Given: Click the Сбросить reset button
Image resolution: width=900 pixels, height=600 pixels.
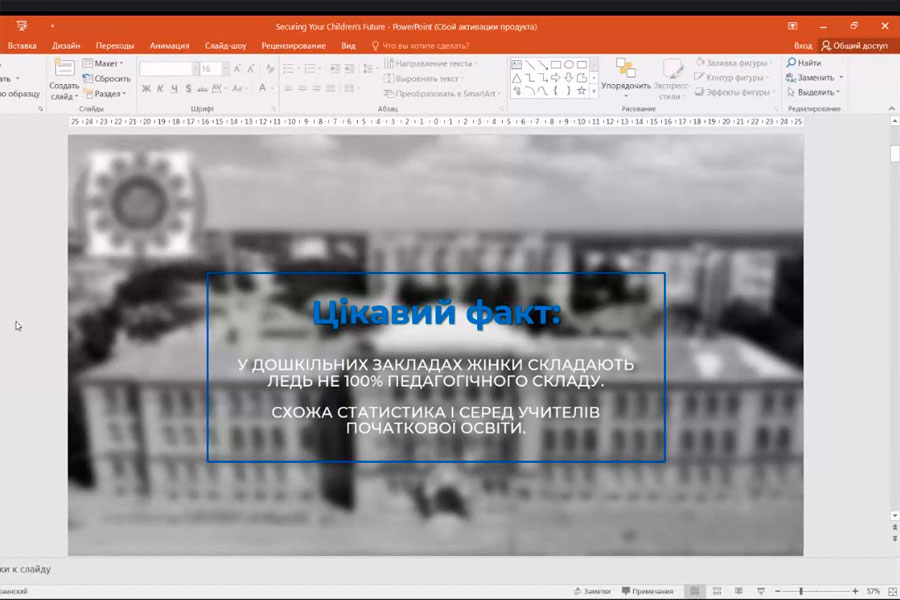Looking at the screenshot, I should point(107,78).
